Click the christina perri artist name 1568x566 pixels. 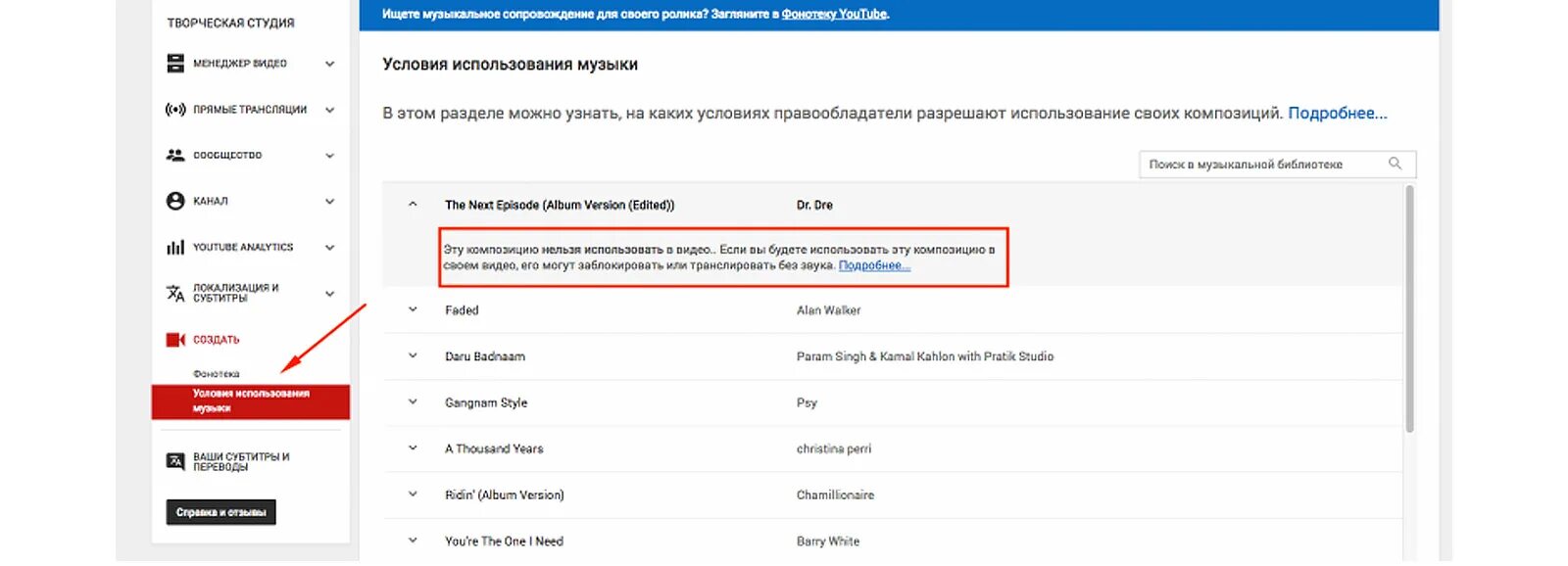click(x=834, y=448)
